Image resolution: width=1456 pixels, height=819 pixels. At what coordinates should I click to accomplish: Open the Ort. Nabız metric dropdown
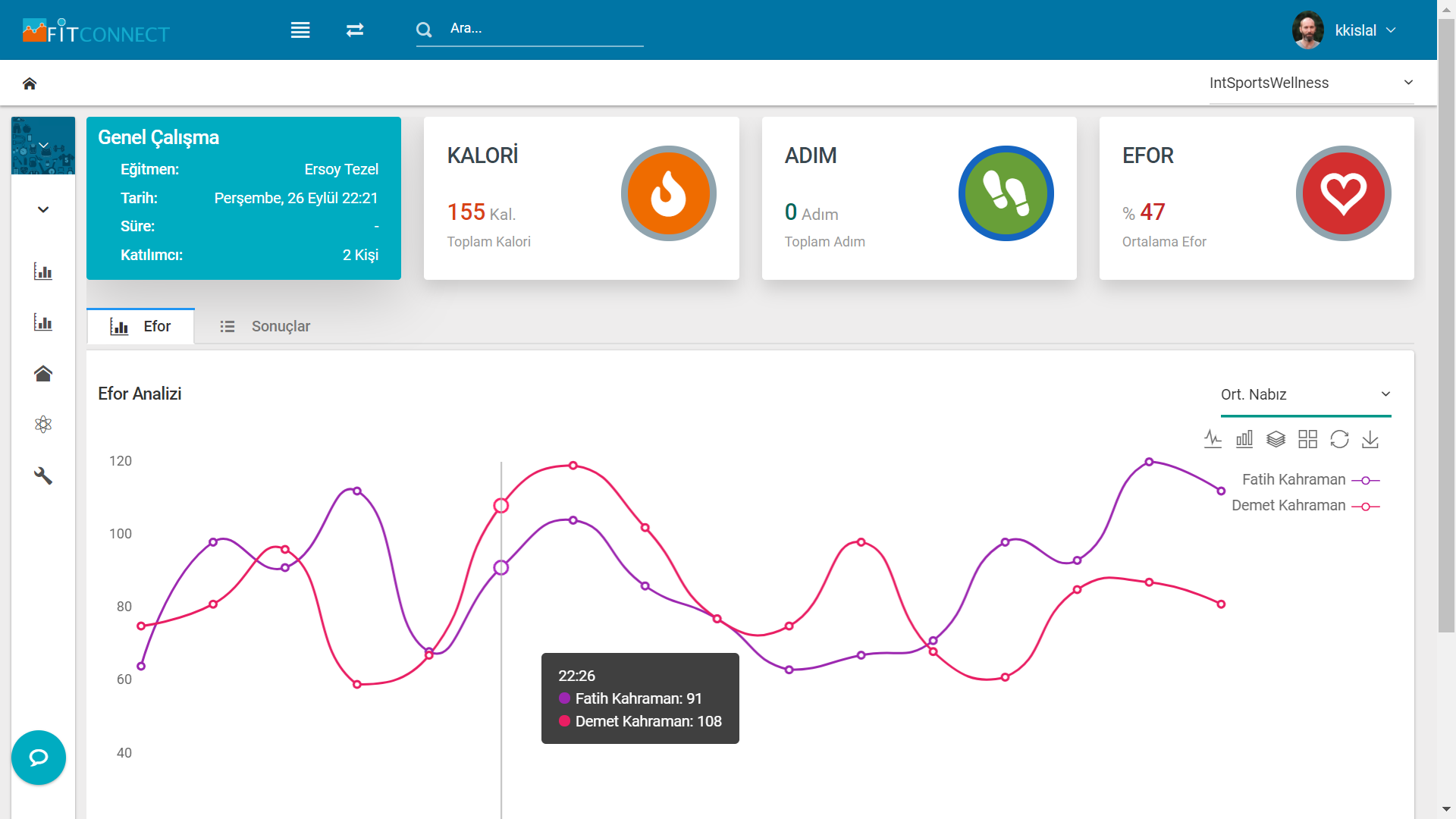tap(1305, 394)
